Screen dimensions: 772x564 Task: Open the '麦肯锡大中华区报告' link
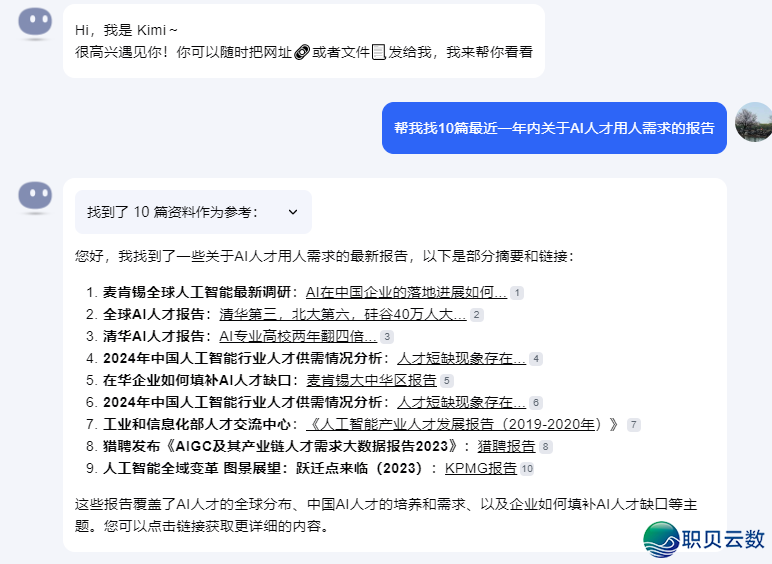pyautogui.click(x=371, y=380)
